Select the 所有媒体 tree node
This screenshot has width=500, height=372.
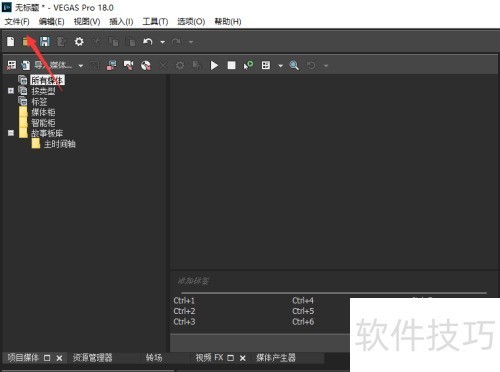47,80
